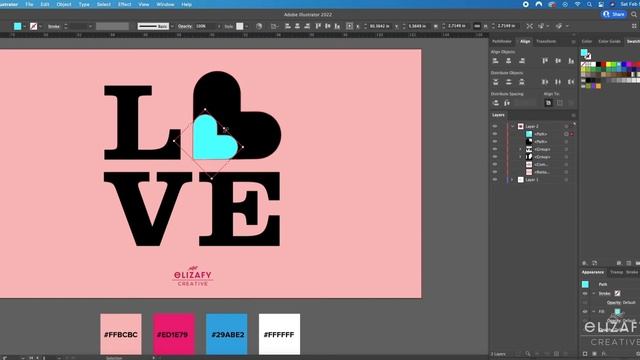Open the Basic brush definition dropdown
Viewport: 640px width, 360px height.
[172, 27]
